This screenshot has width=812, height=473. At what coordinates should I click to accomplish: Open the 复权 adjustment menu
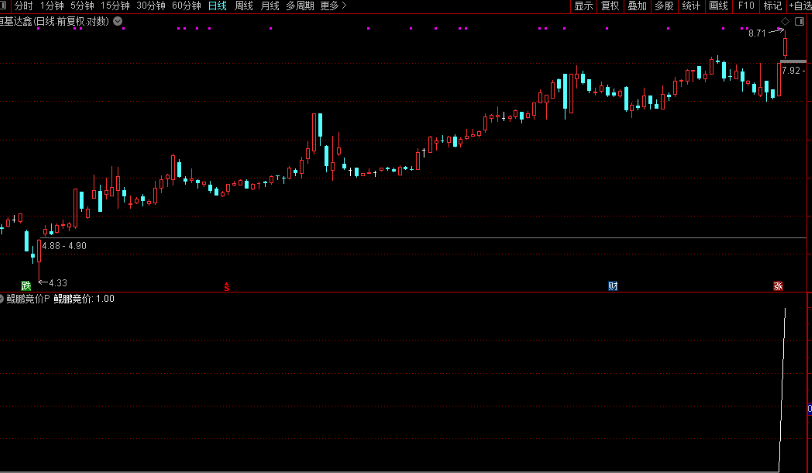point(610,6)
